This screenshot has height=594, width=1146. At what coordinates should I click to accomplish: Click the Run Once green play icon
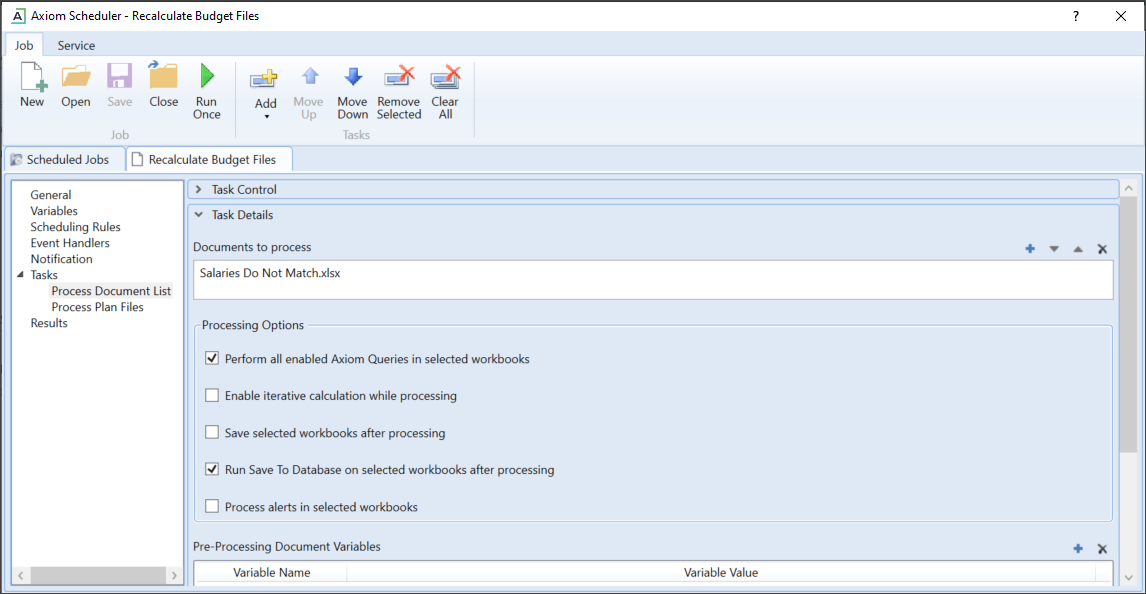coord(207,78)
